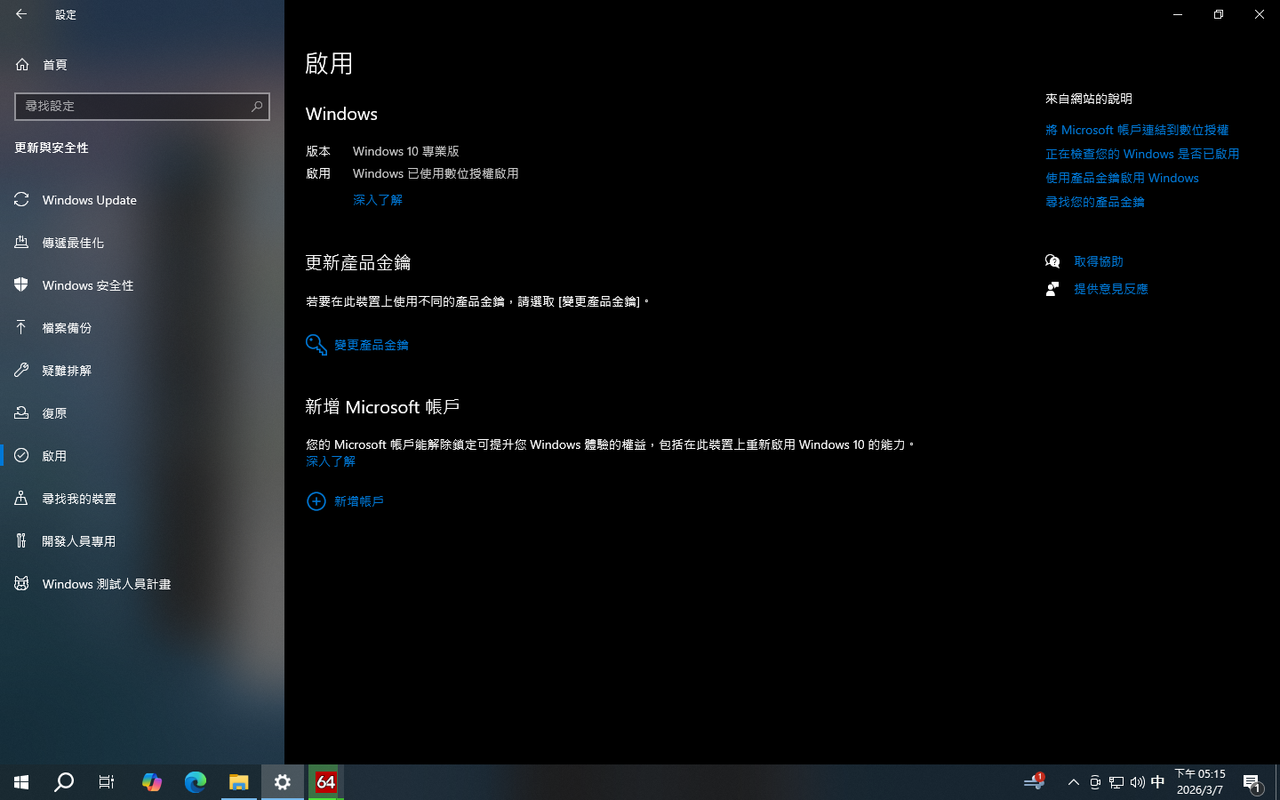Go to 首頁 via the home icon
Viewport: 1280px width, 800px height.
click(x=21, y=64)
